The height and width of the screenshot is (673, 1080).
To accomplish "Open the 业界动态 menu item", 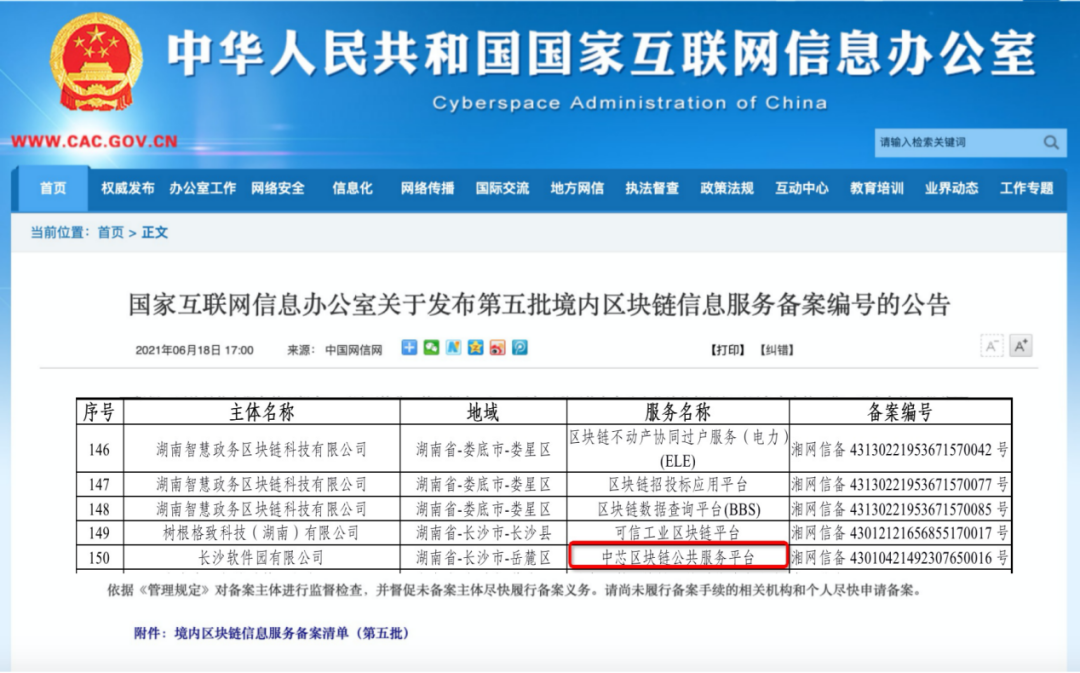I will tap(952, 188).
